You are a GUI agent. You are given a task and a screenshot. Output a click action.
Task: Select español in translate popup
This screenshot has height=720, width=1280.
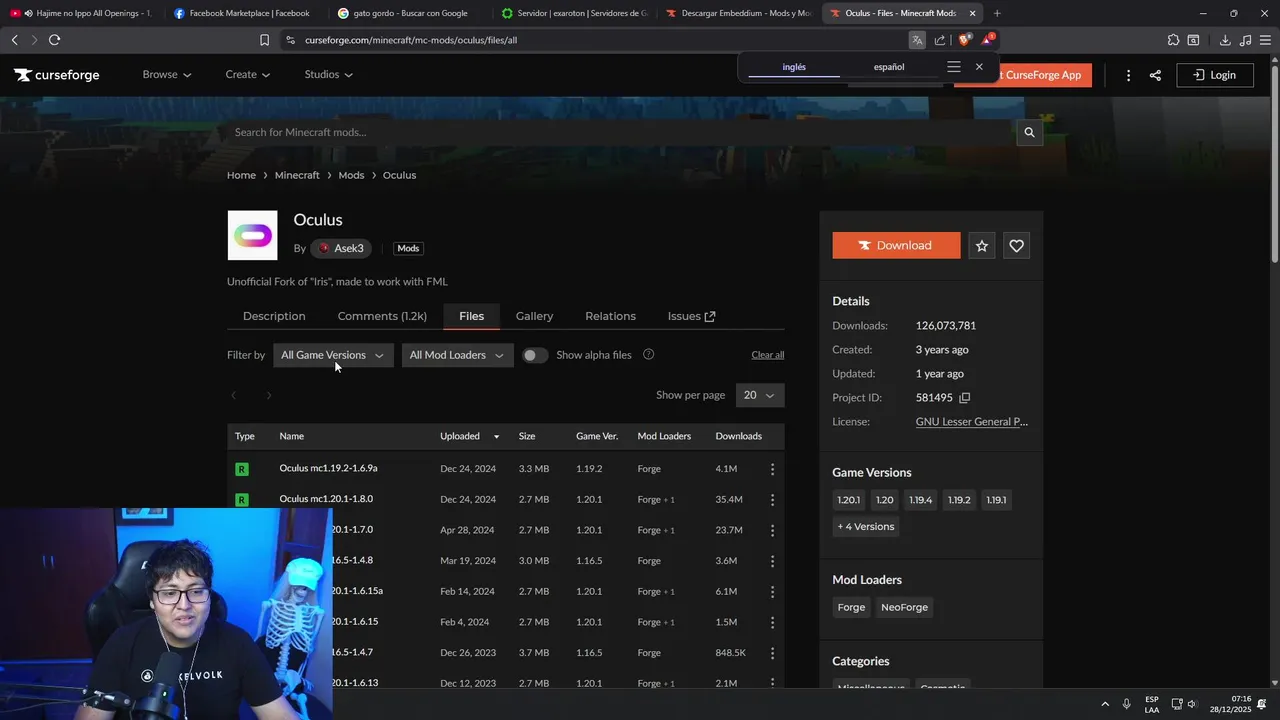[x=889, y=67]
